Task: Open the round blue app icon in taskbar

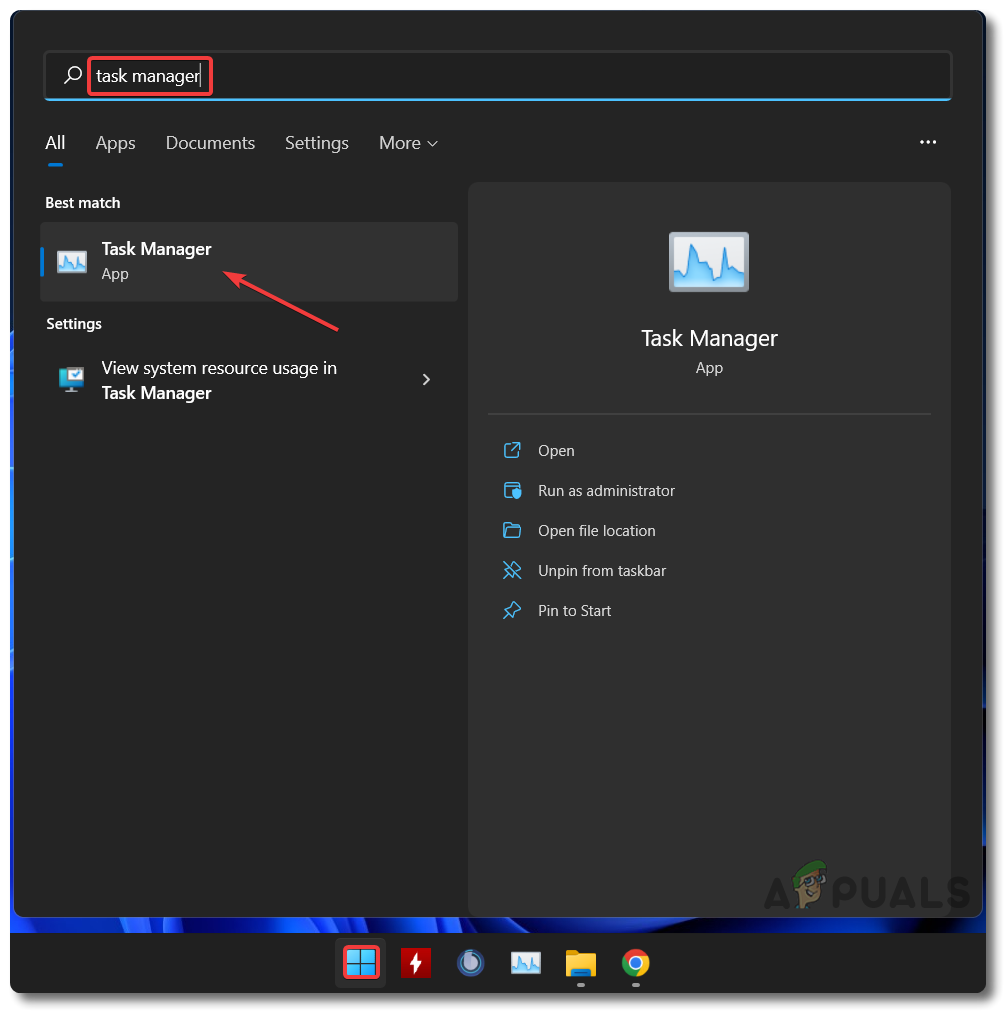Action: tap(471, 963)
